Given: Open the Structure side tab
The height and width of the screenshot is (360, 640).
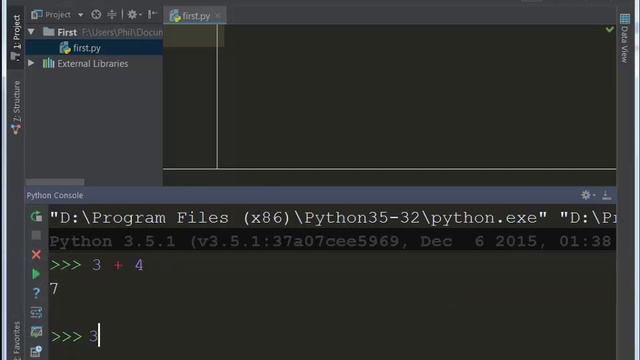Looking at the screenshot, I should (16, 107).
